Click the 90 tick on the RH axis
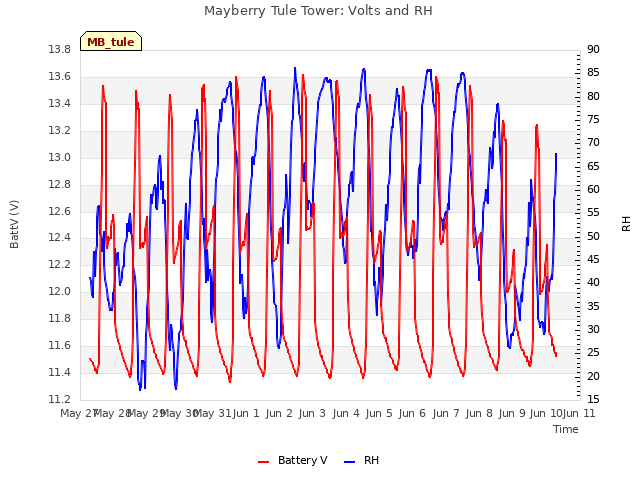 593,50
